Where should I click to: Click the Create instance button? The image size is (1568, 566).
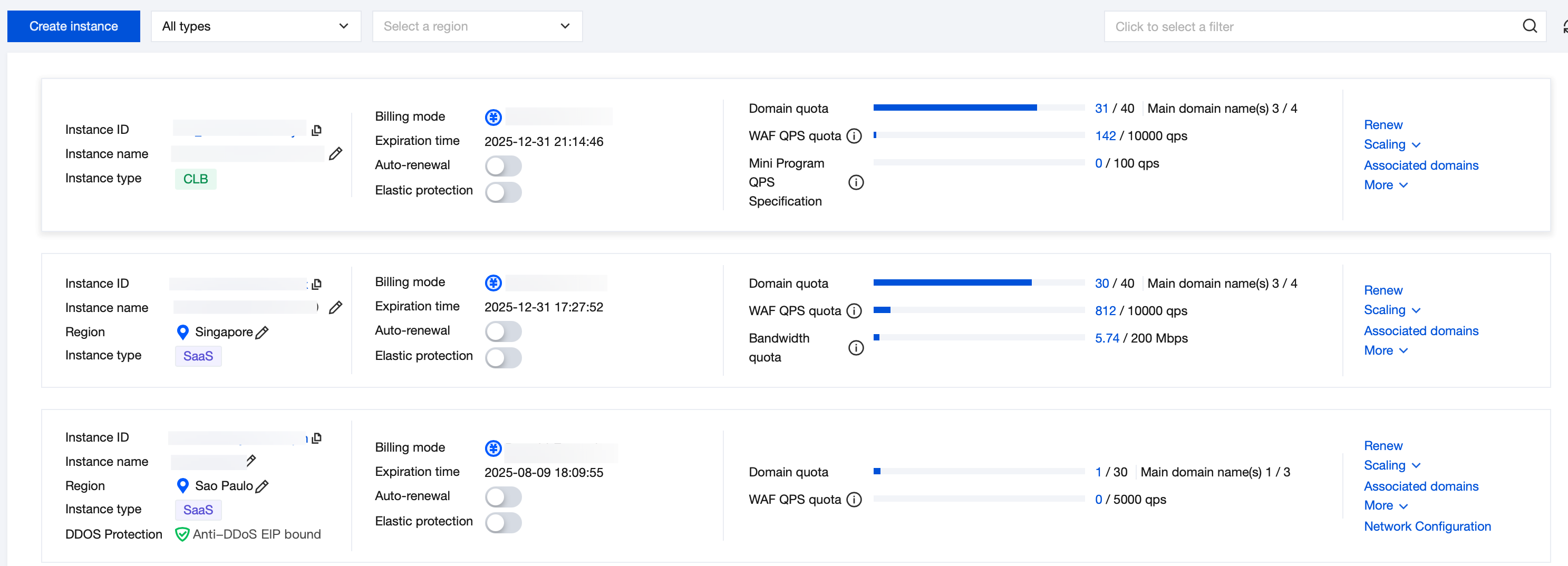pyautogui.click(x=74, y=26)
